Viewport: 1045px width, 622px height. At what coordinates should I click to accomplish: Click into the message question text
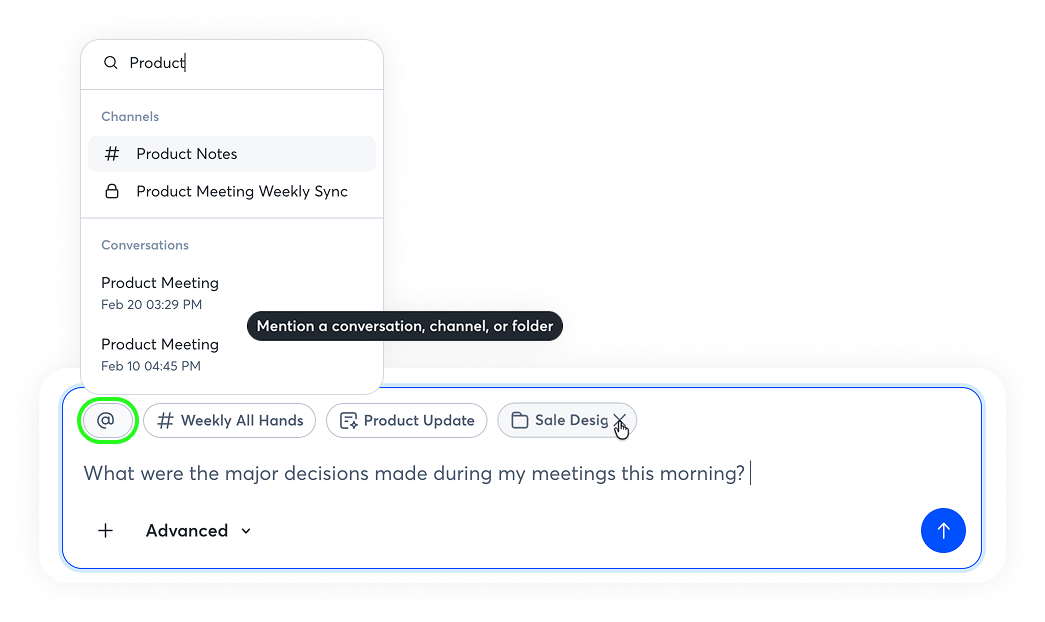414,474
